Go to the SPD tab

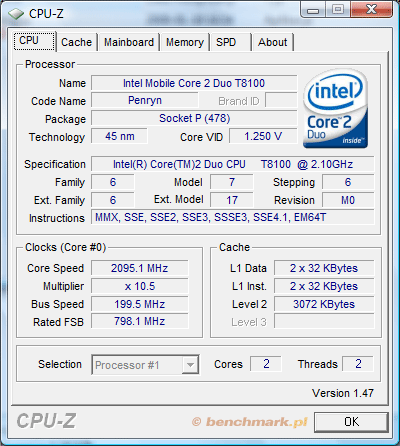click(230, 42)
